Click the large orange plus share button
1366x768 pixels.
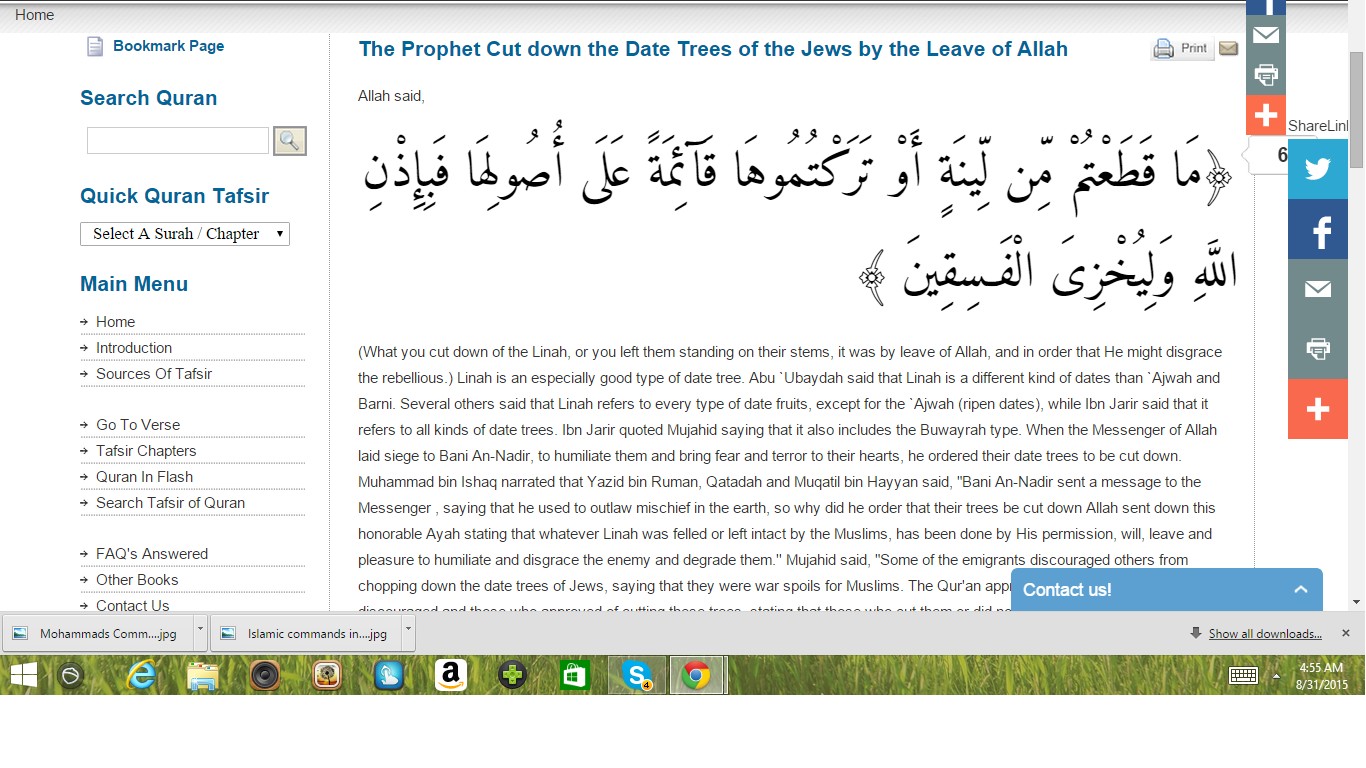tap(1318, 409)
